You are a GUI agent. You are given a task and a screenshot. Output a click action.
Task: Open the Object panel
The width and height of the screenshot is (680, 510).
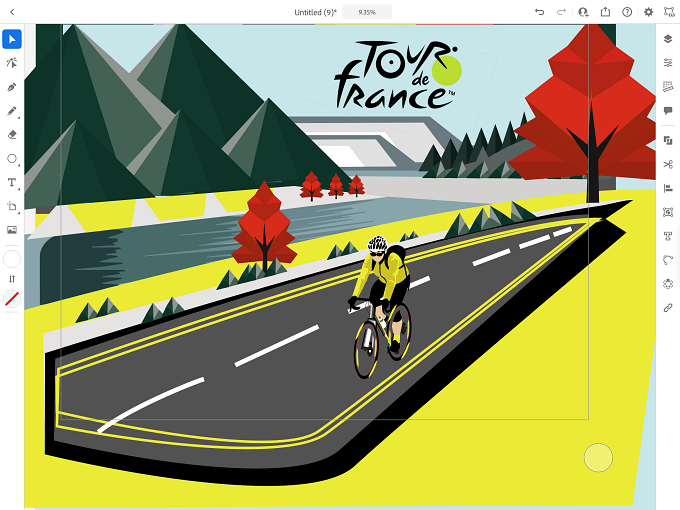click(668, 212)
